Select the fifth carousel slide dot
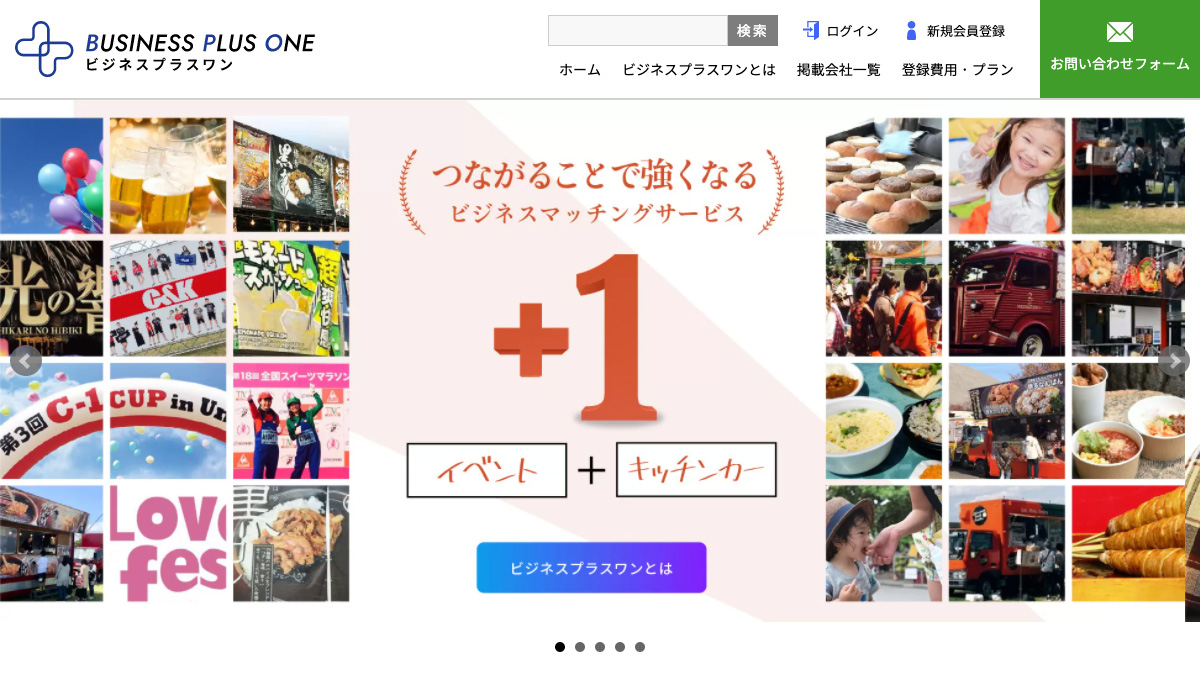 (x=640, y=647)
